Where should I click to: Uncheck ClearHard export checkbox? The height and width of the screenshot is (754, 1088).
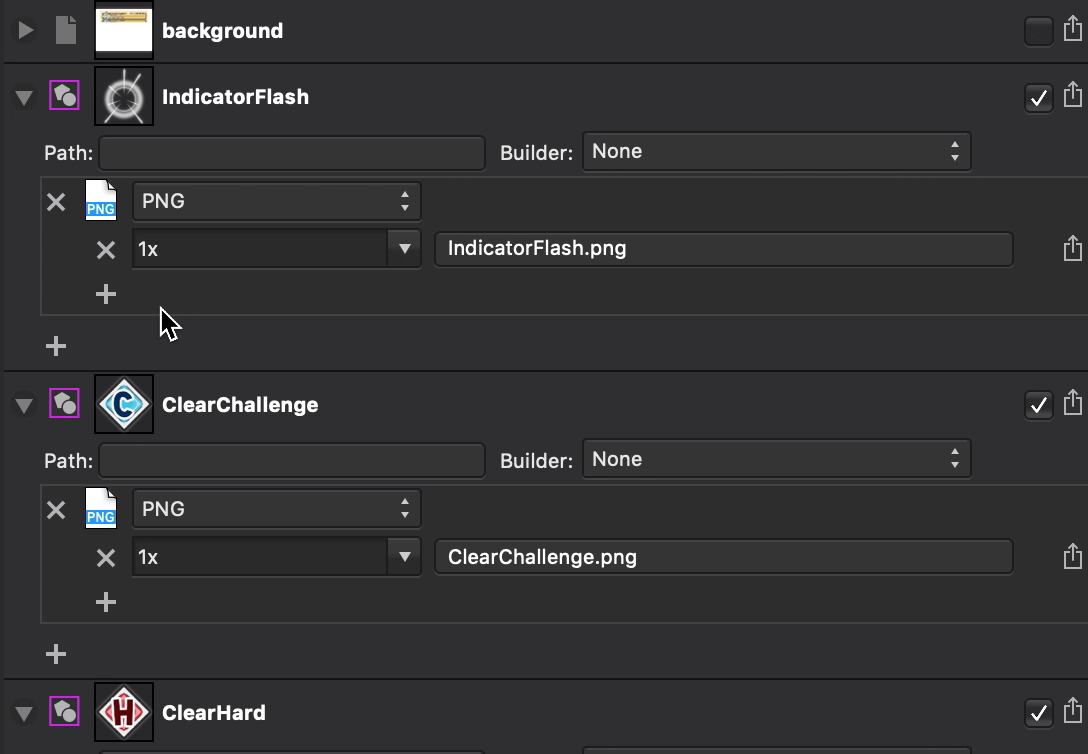[x=1039, y=713]
